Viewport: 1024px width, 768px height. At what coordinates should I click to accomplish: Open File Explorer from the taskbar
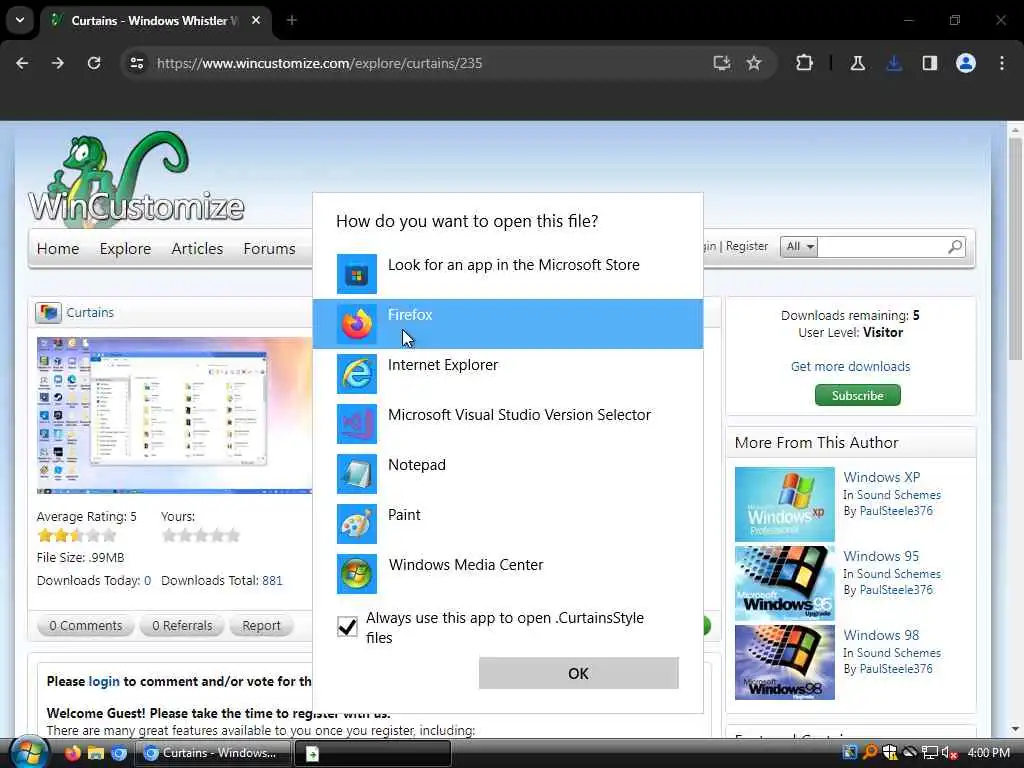point(95,753)
